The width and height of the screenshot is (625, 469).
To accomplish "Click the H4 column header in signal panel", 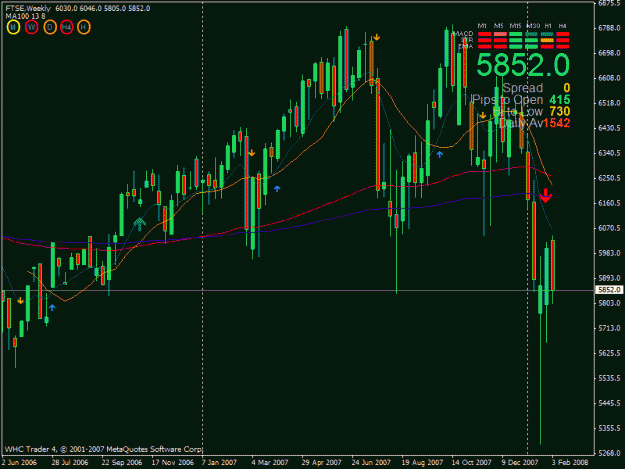I will tap(562, 26).
